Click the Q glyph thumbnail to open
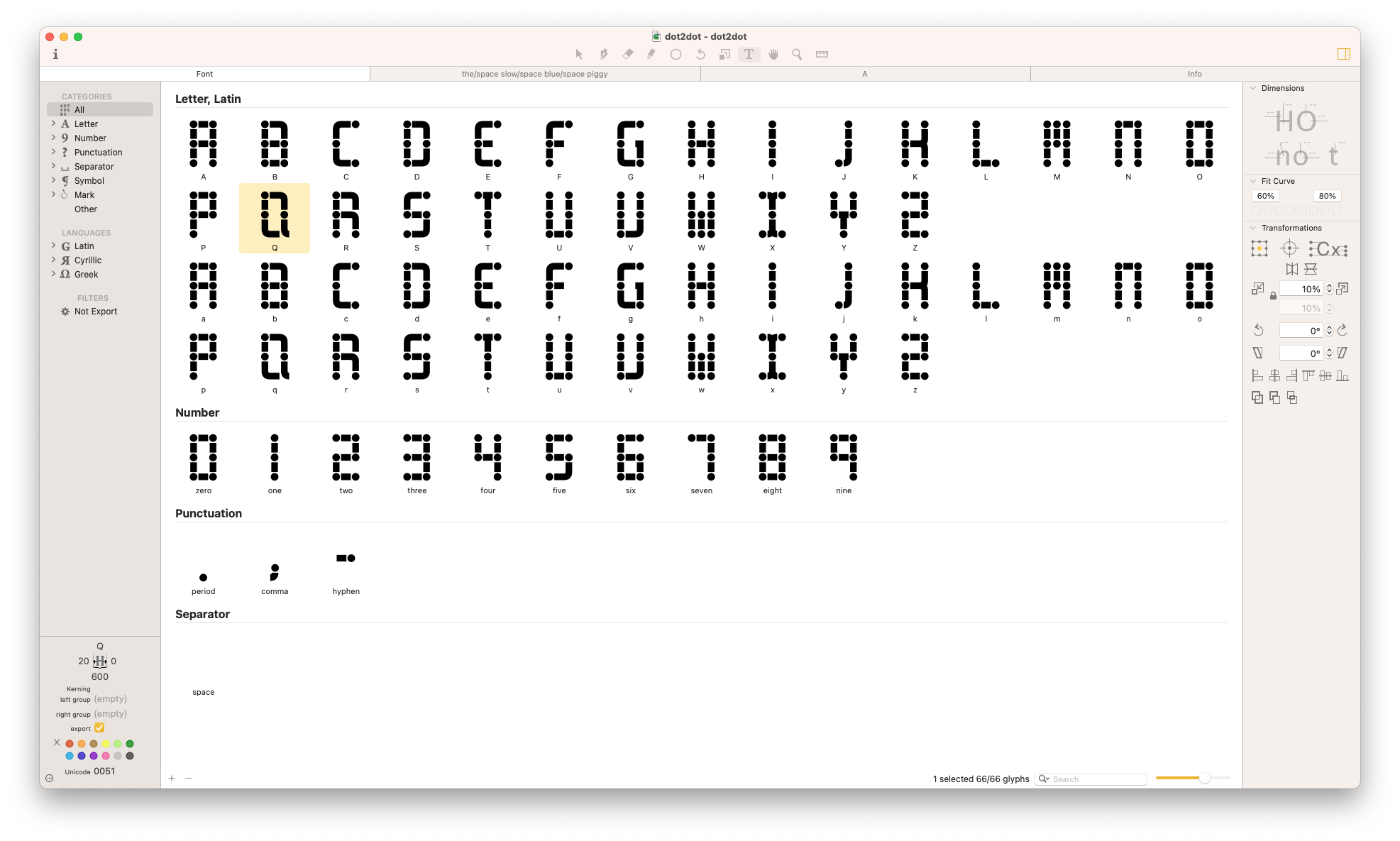This screenshot has width=1400, height=841. point(274,215)
